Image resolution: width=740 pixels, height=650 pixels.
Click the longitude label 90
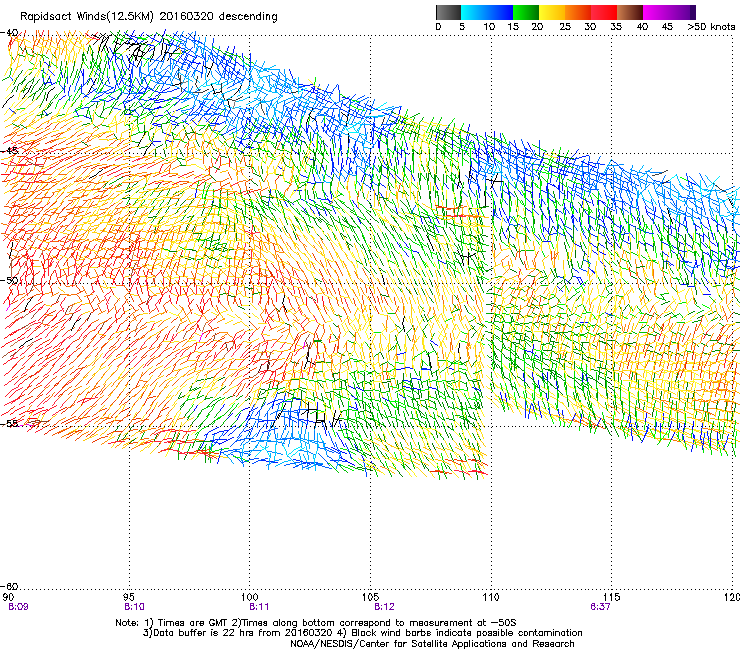[8, 597]
